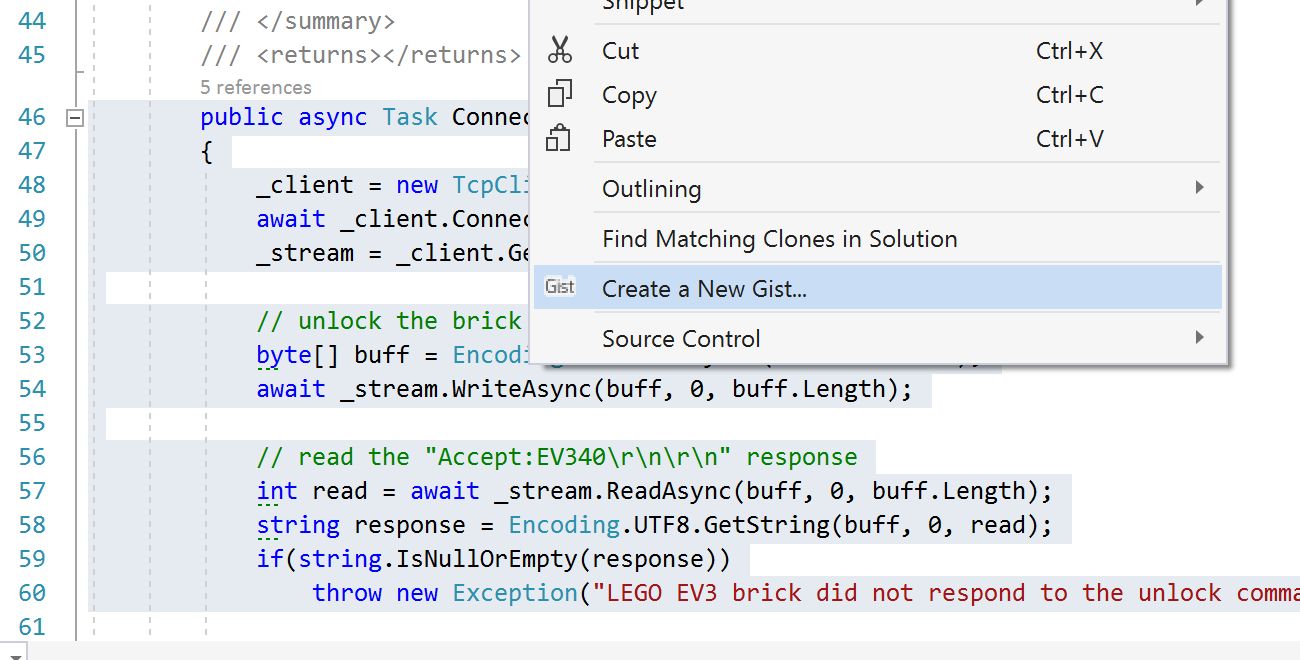This screenshot has width=1300, height=660.
Task: Open the Source Control menu entry
Action: (x=681, y=339)
